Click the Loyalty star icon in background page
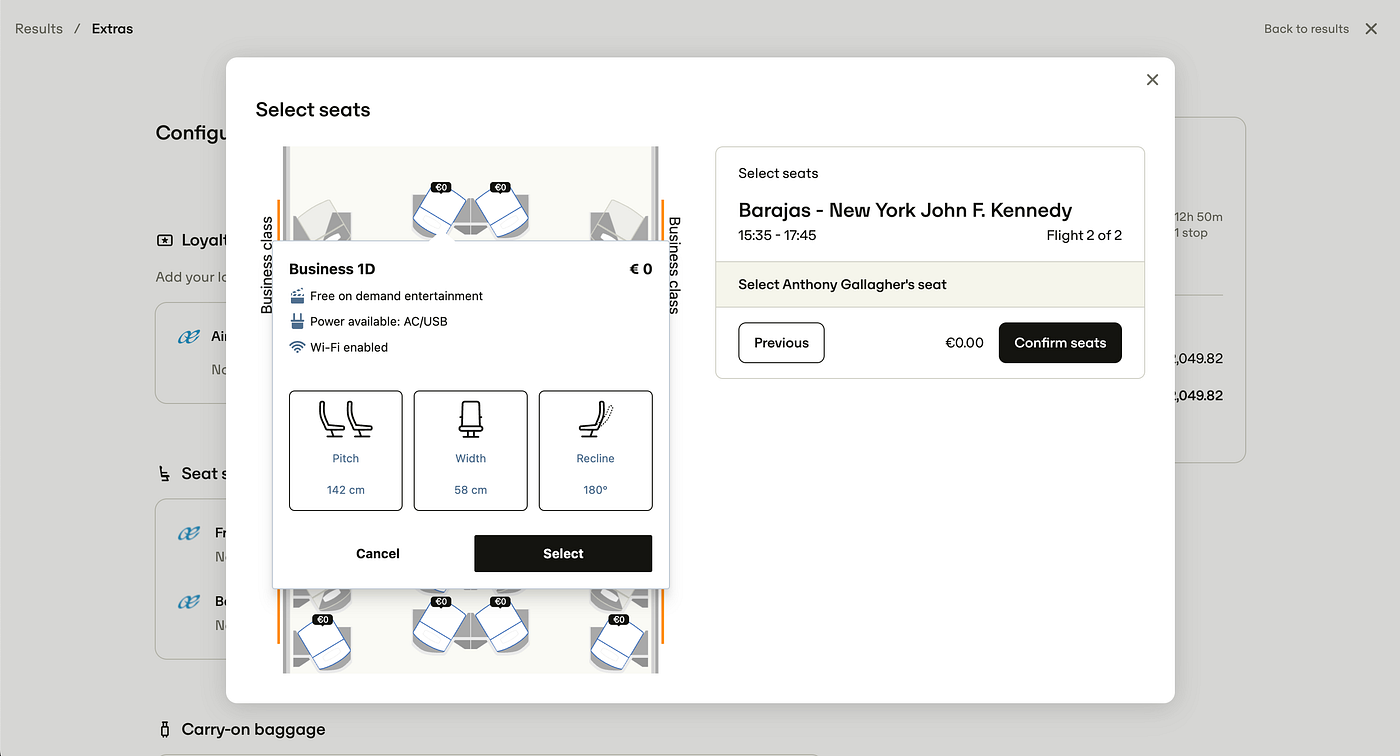This screenshot has height=756, width=1400. [x=165, y=240]
